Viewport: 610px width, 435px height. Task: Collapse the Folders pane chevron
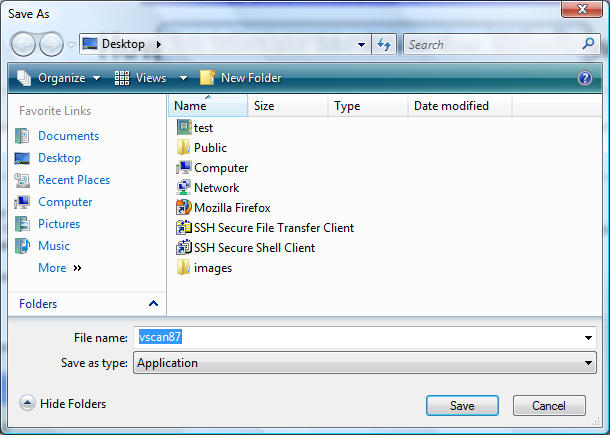pyautogui.click(x=153, y=304)
